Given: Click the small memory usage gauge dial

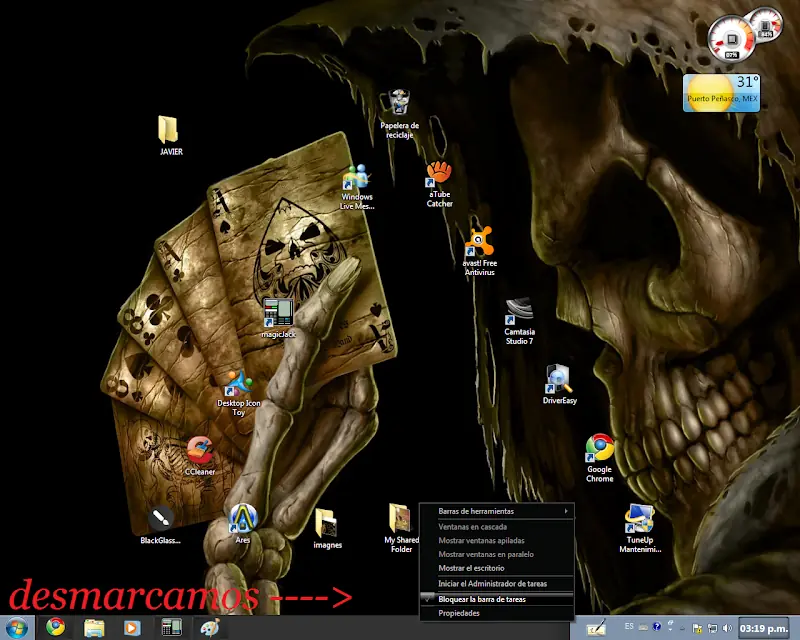Looking at the screenshot, I should click(x=765, y=24).
